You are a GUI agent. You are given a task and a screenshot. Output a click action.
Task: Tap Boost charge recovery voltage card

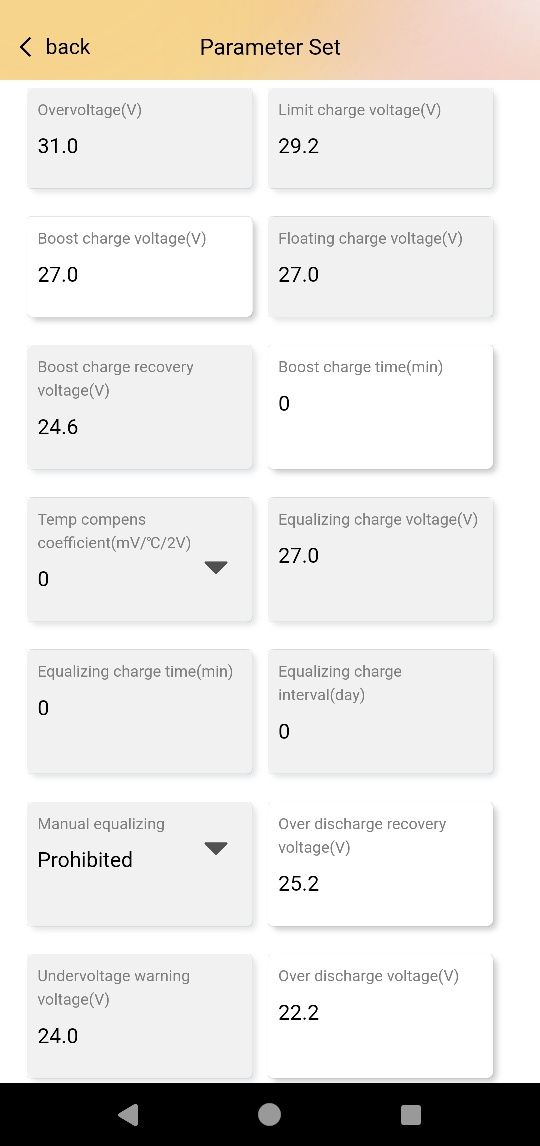[140, 407]
